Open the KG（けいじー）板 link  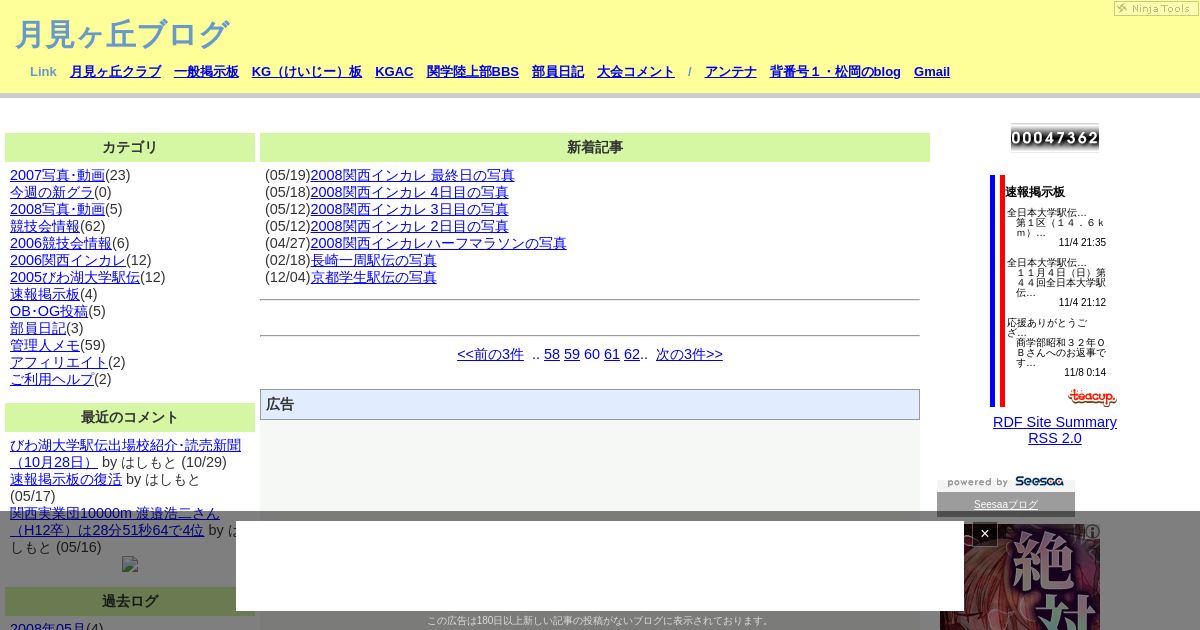pyautogui.click(x=307, y=72)
